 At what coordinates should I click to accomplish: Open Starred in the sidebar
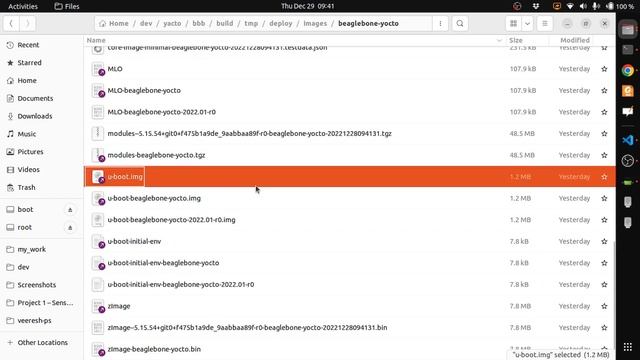click(x=42, y=62)
